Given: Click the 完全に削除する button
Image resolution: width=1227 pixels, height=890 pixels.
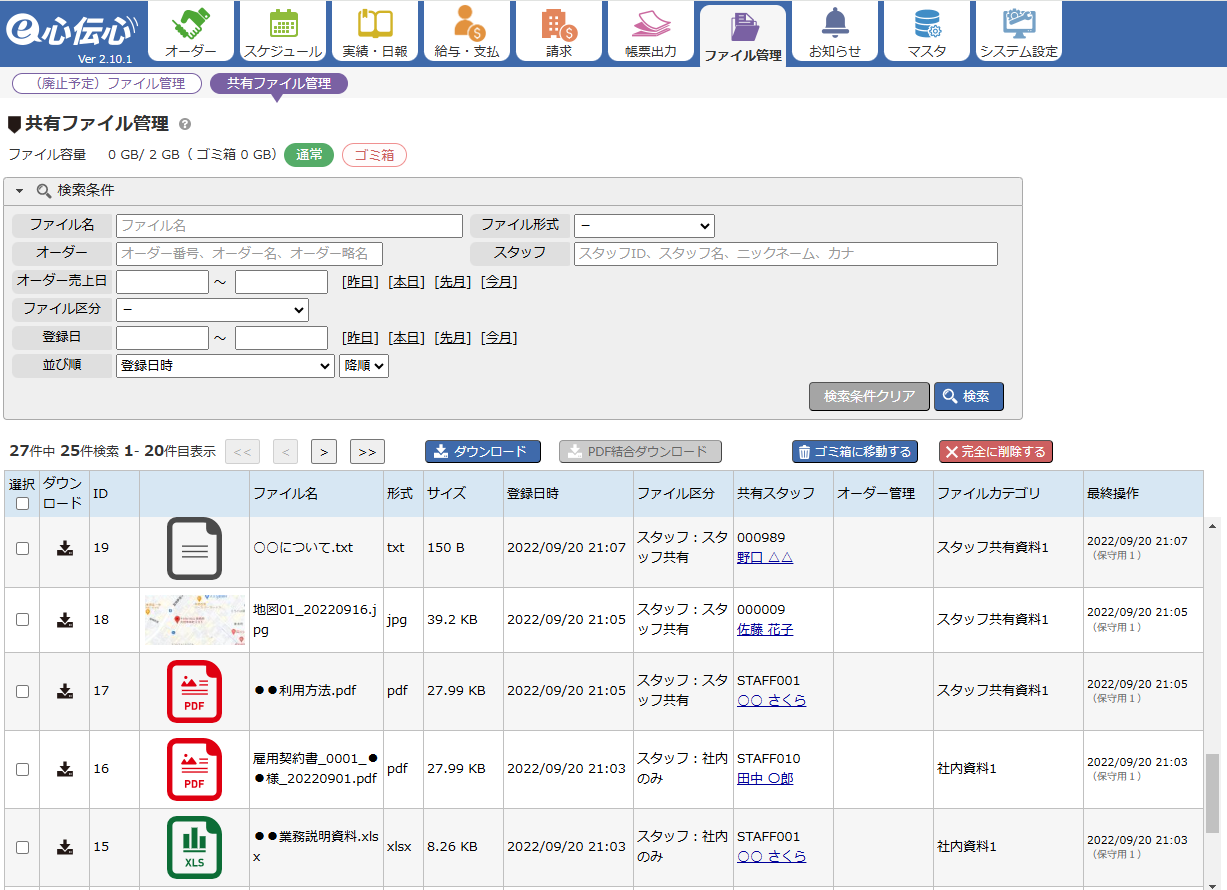Looking at the screenshot, I should coord(996,452).
